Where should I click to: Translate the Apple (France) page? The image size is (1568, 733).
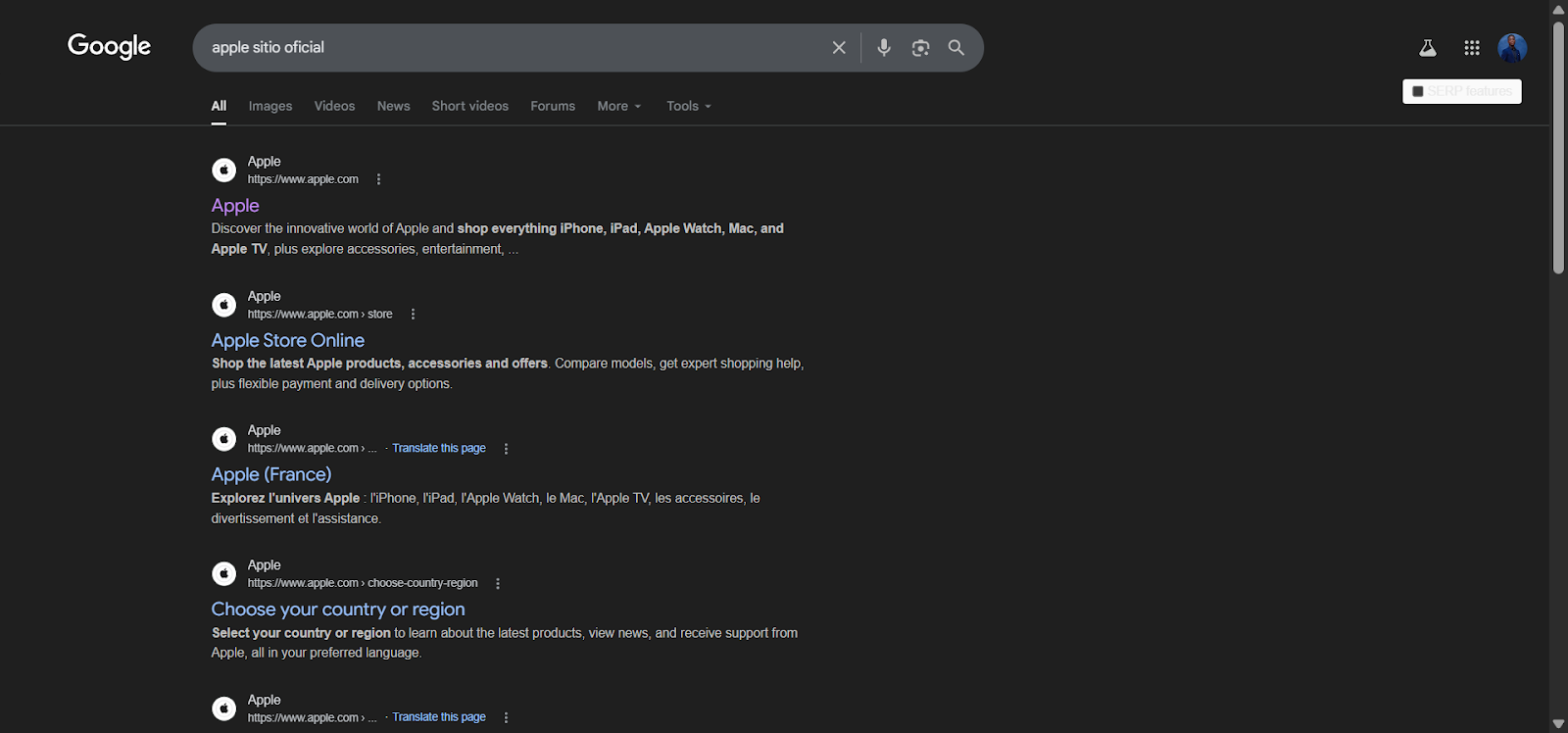click(x=439, y=448)
